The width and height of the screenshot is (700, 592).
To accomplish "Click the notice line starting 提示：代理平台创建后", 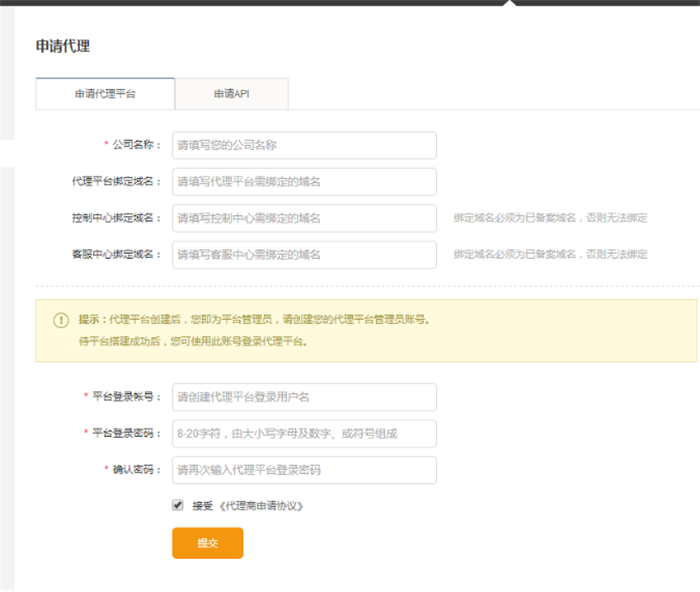I will pos(254,320).
